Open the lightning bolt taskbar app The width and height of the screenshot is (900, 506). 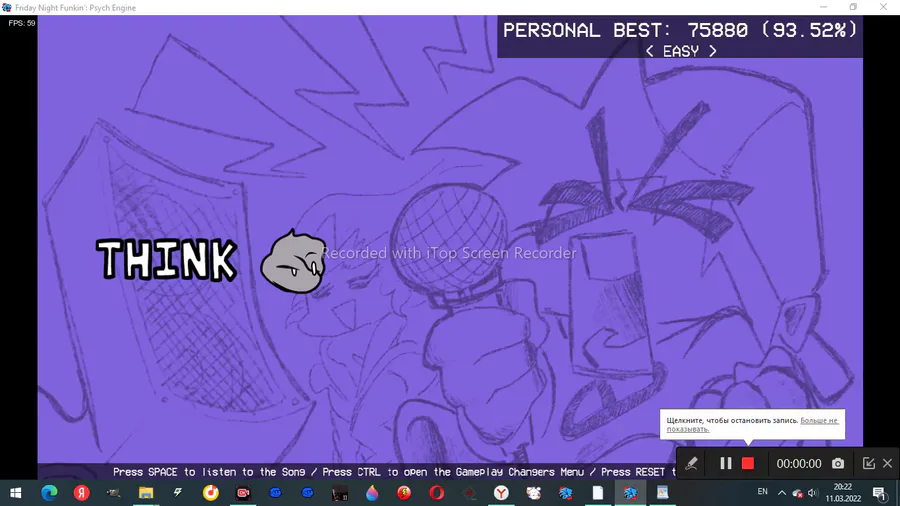[178, 493]
